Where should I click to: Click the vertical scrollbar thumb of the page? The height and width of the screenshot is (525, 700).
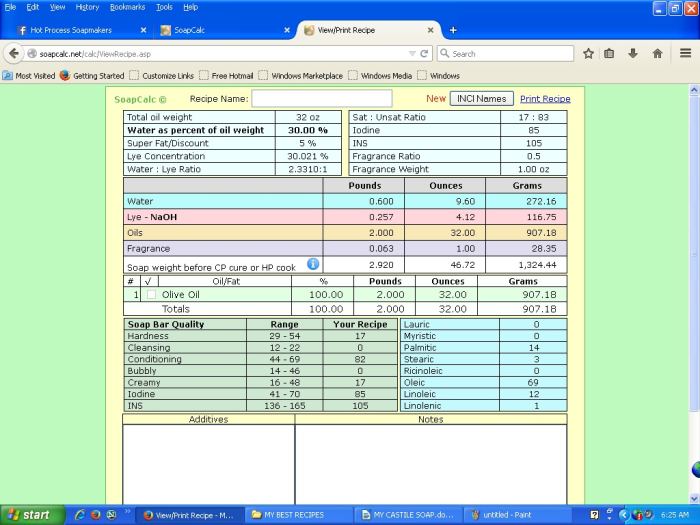(694, 252)
